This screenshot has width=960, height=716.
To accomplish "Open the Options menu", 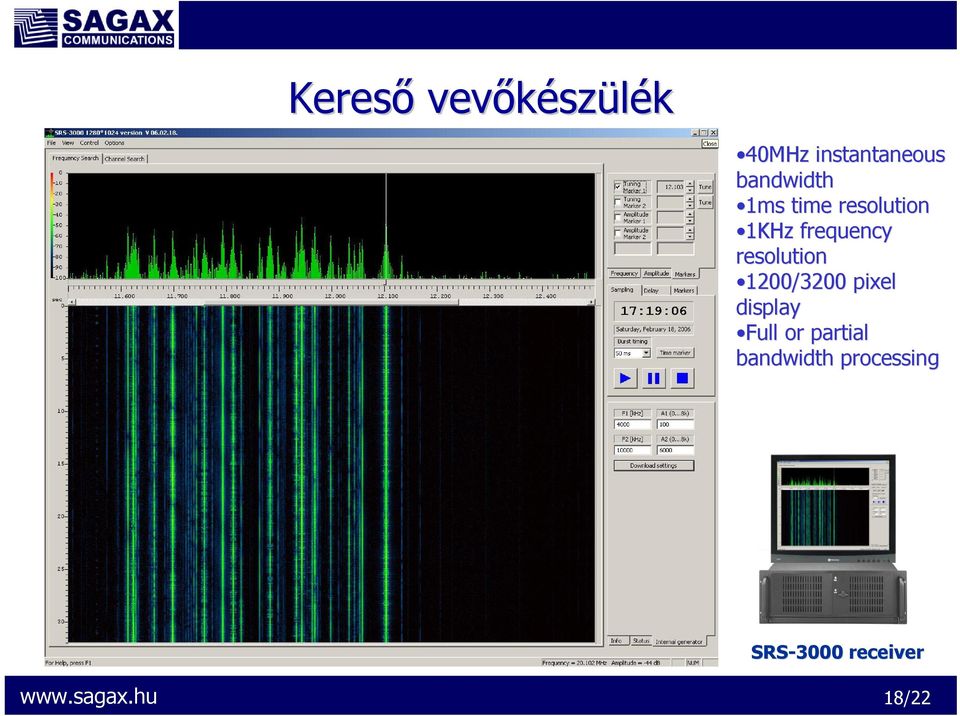I will click(114, 143).
